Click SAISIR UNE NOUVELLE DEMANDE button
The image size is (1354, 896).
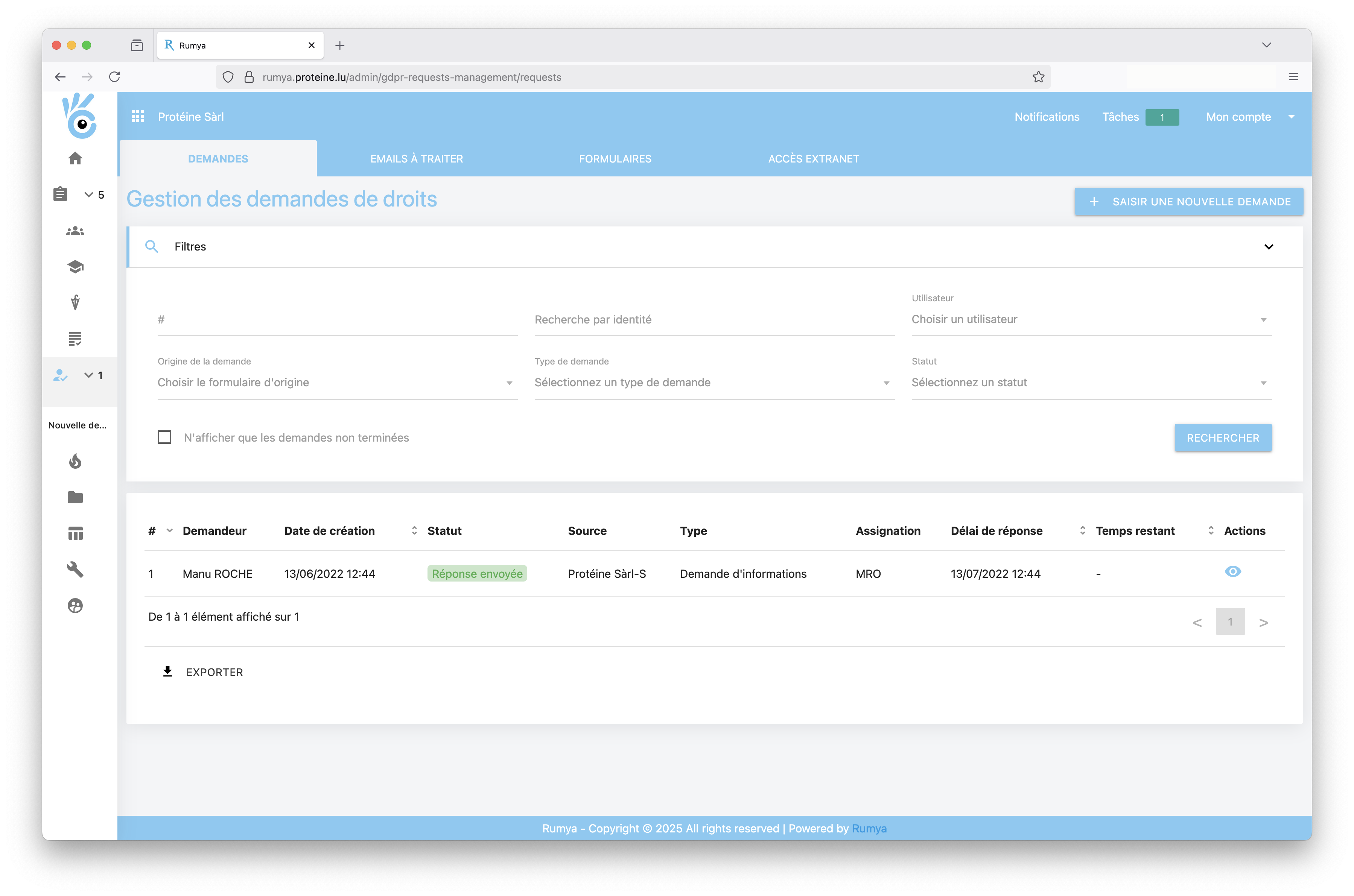(1188, 202)
